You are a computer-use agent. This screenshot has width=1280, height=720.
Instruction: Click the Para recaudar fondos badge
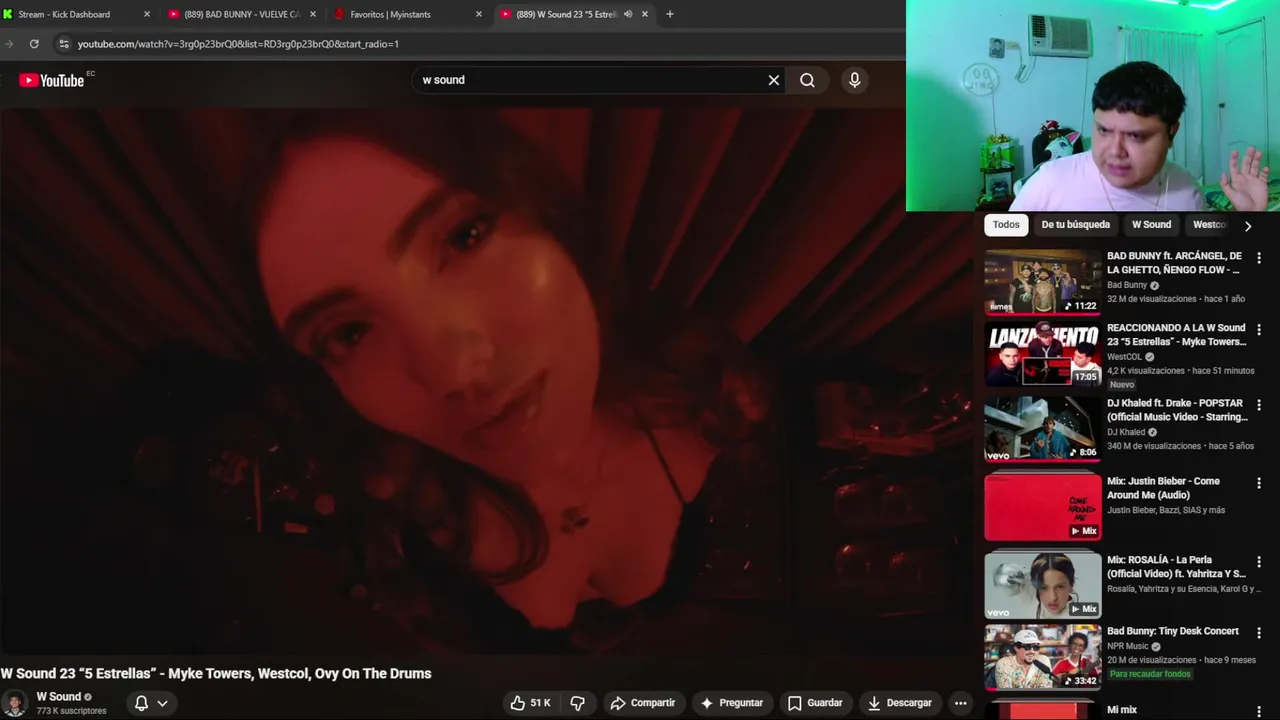(1150, 674)
